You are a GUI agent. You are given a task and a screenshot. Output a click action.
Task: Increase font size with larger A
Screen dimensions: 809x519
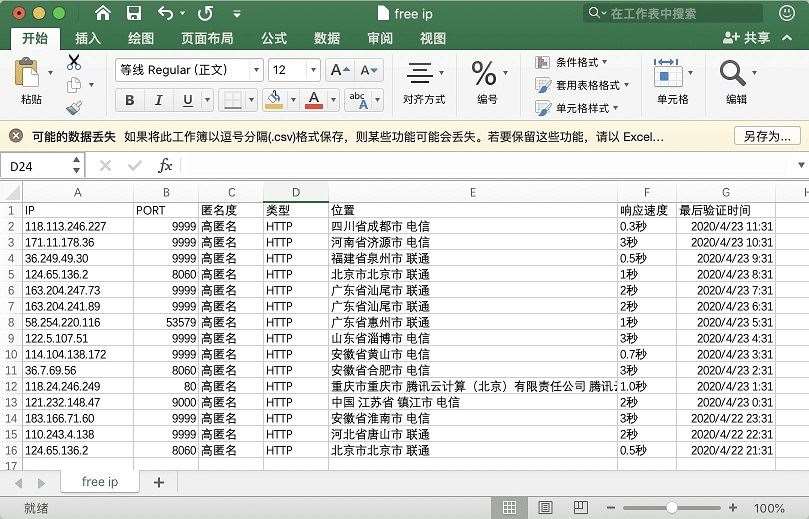point(340,70)
